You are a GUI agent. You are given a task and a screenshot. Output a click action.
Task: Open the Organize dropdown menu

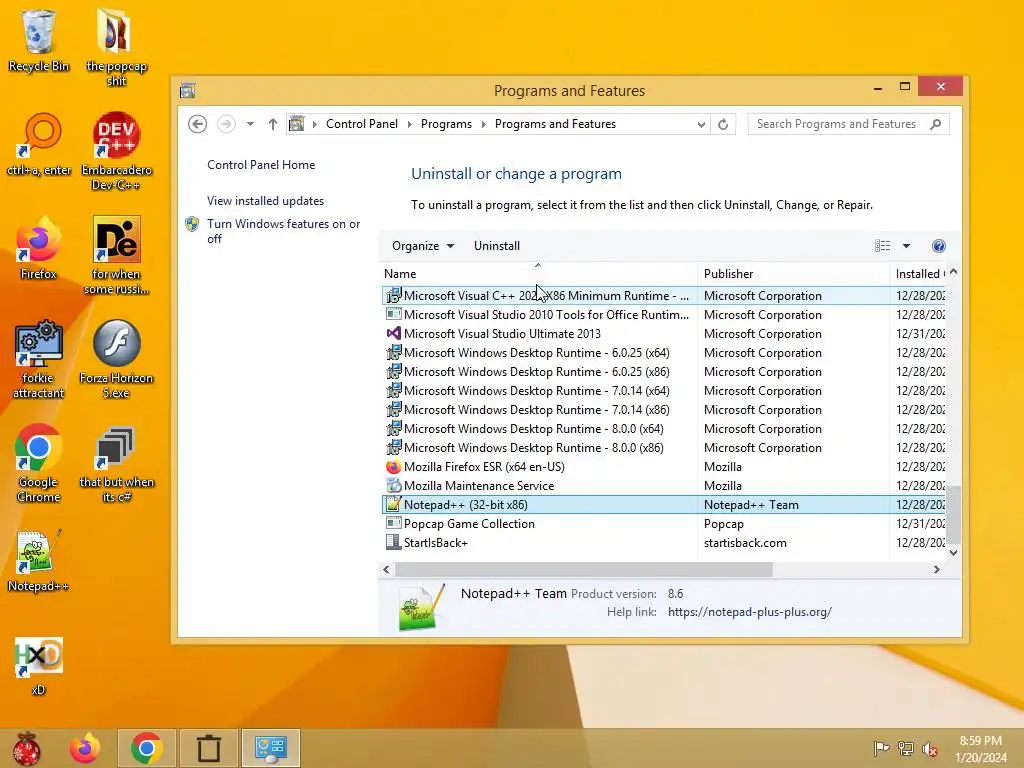pos(423,246)
